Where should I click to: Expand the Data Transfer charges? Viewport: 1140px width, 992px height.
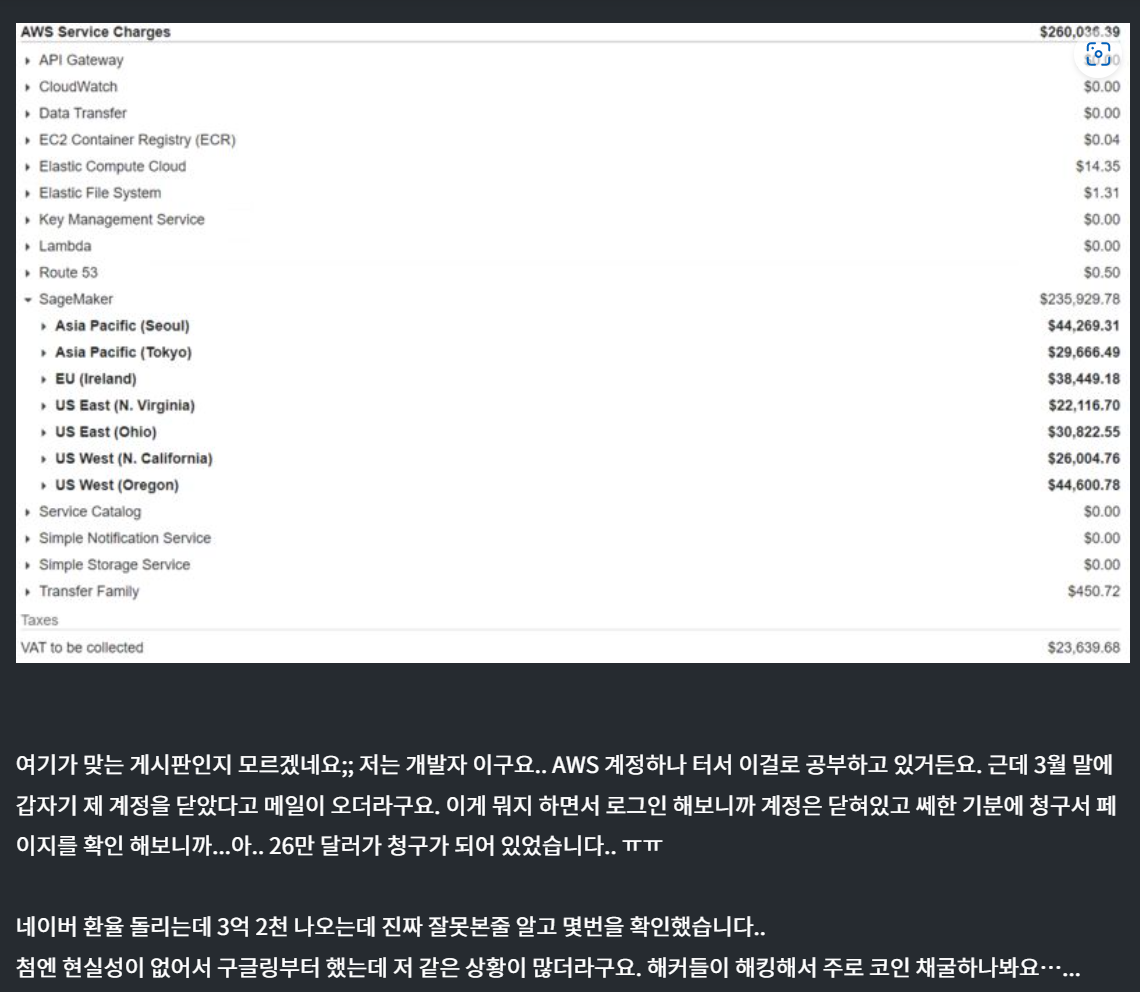(x=28, y=113)
